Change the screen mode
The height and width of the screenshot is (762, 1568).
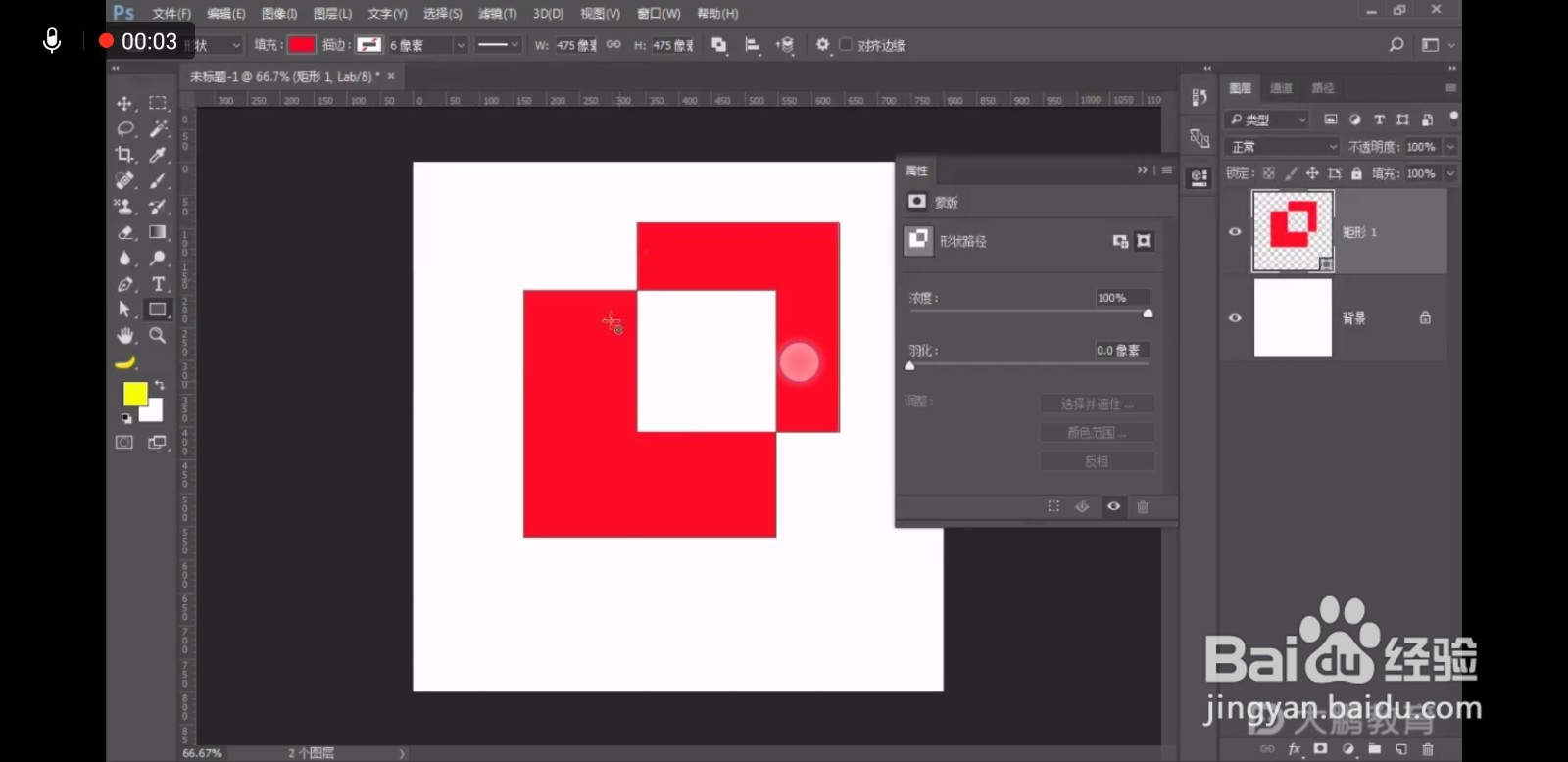point(157,443)
